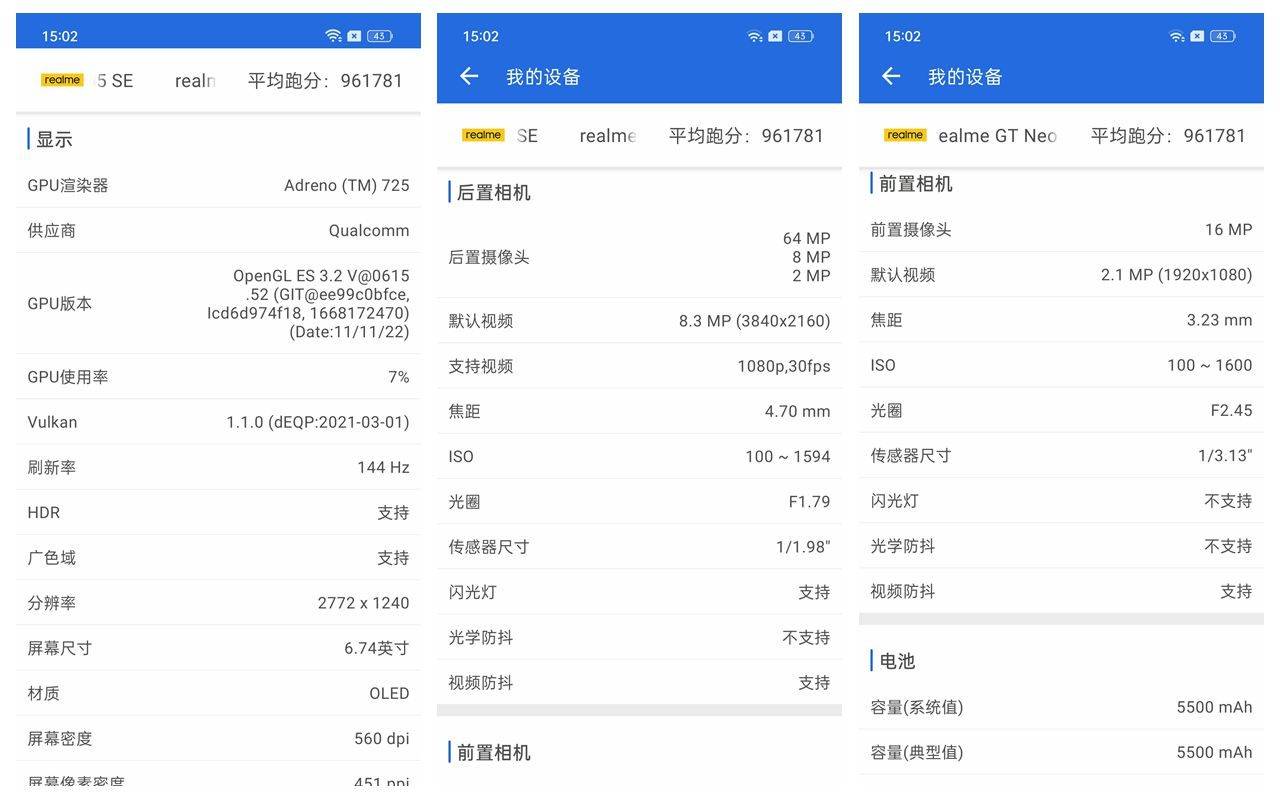Select the 焦距 3.23 mm row
The height and width of the screenshot is (800, 1280).
click(x=1061, y=320)
